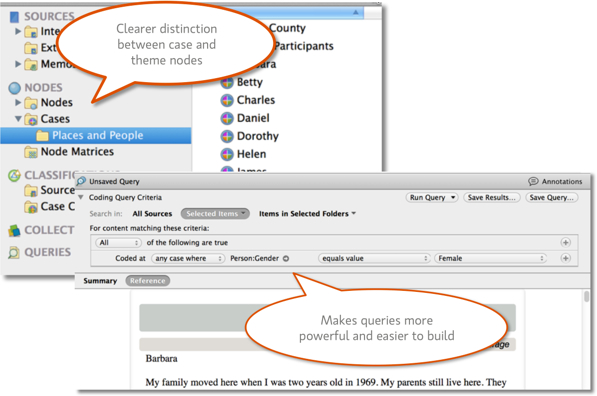Click the Save Query button
Image resolution: width=597 pixels, height=396 pixels.
(552, 198)
